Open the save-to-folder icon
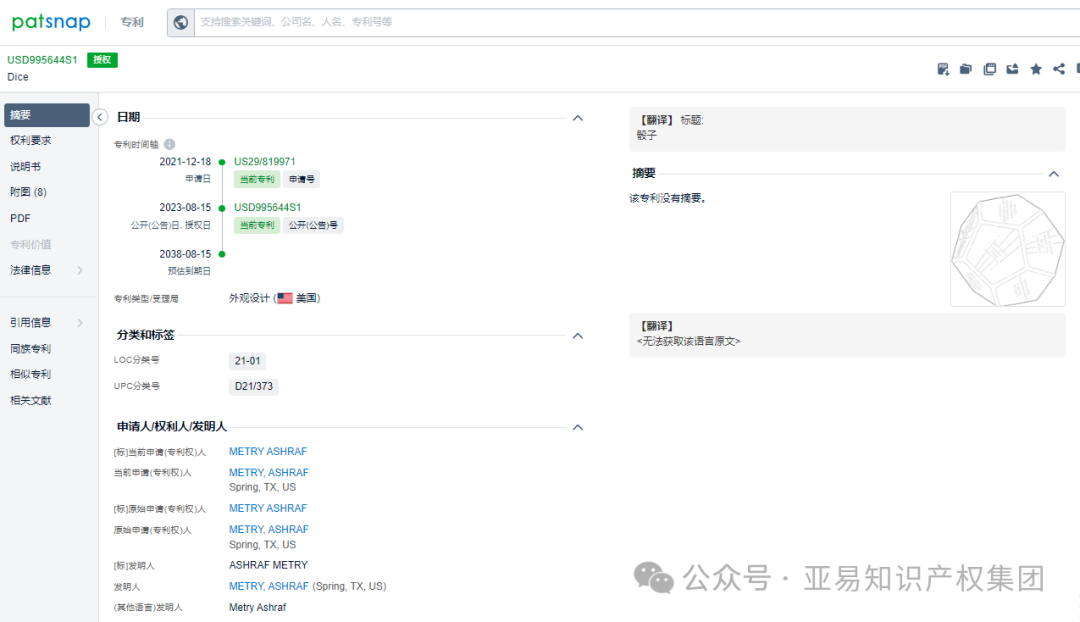The width and height of the screenshot is (1080, 622). coord(965,68)
